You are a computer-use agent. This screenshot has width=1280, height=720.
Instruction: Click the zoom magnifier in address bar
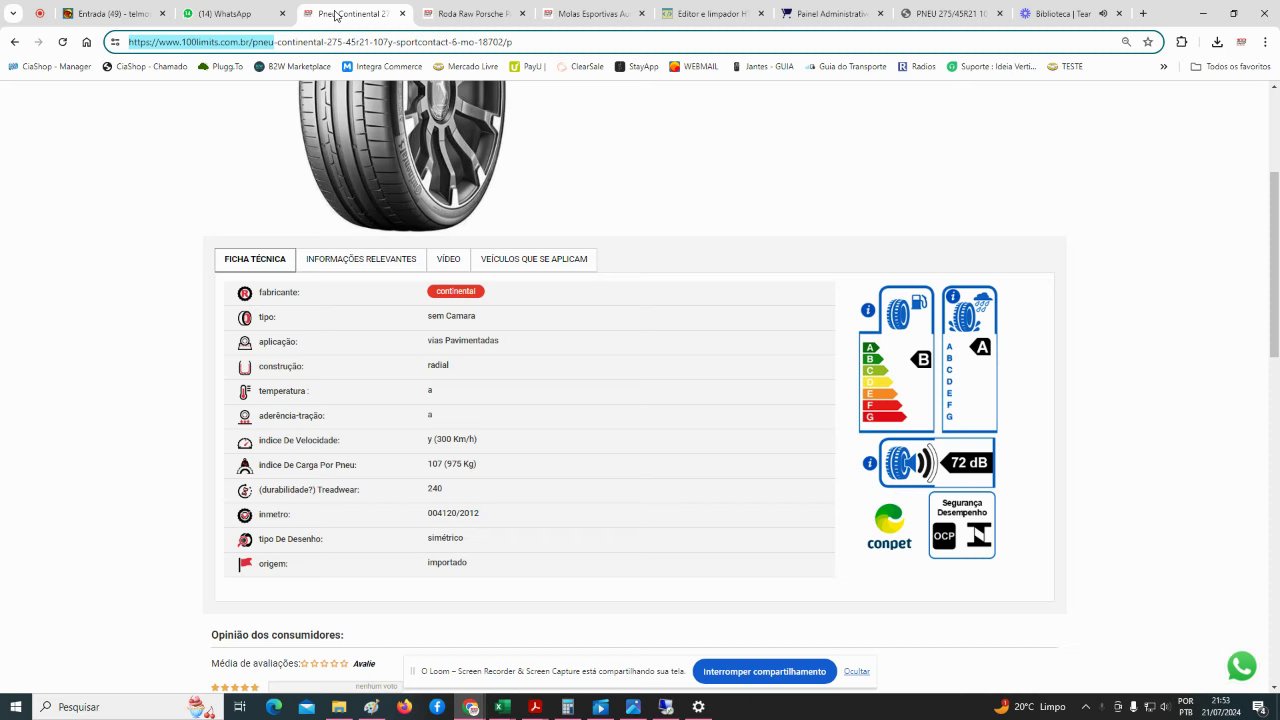tap(1126, 42)
